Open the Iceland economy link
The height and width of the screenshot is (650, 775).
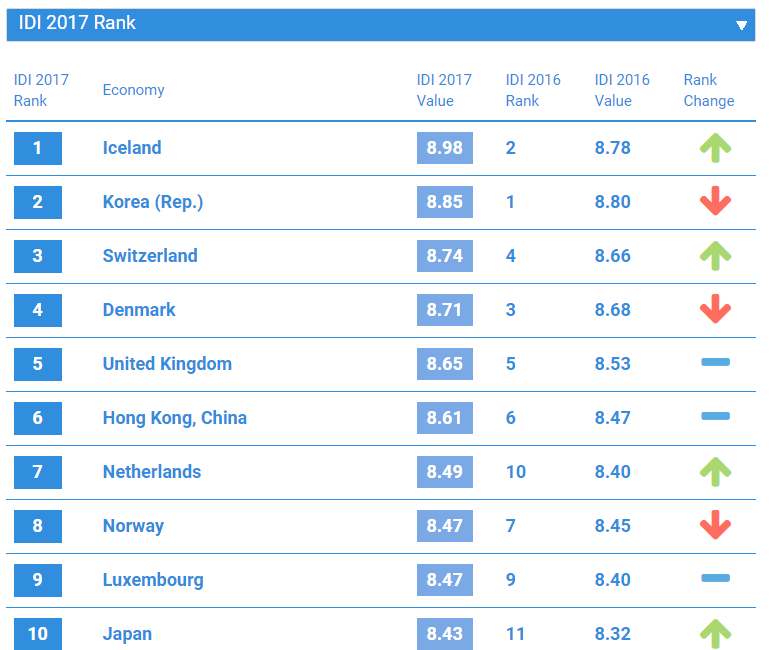point(132,148)
